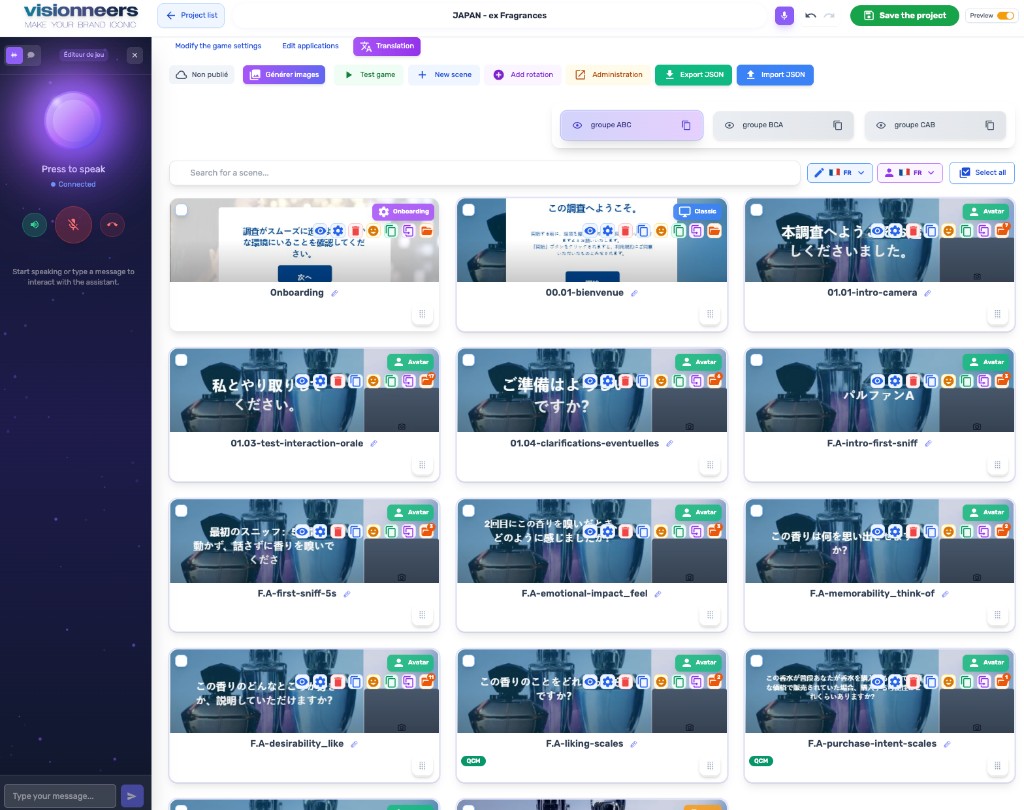The width and height of the screenshot is (1024, 810).
Task: Toggle the Preview switch
Action: tap(1004, 16)
